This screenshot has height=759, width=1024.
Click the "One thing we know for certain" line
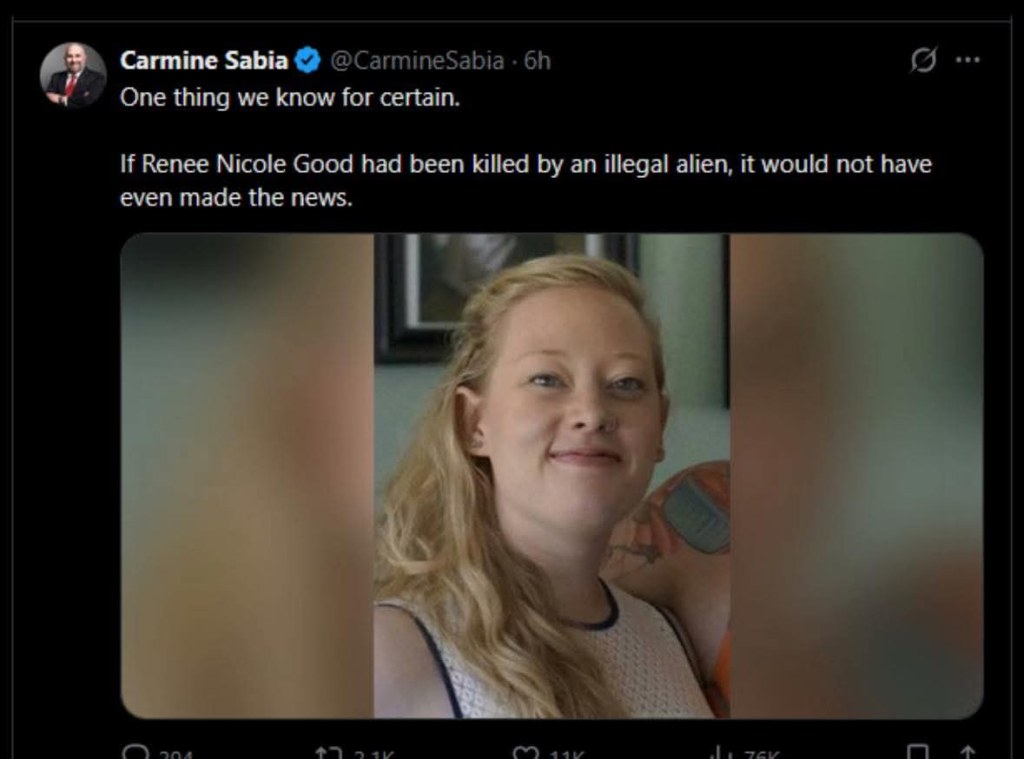[x=290, y=99]
